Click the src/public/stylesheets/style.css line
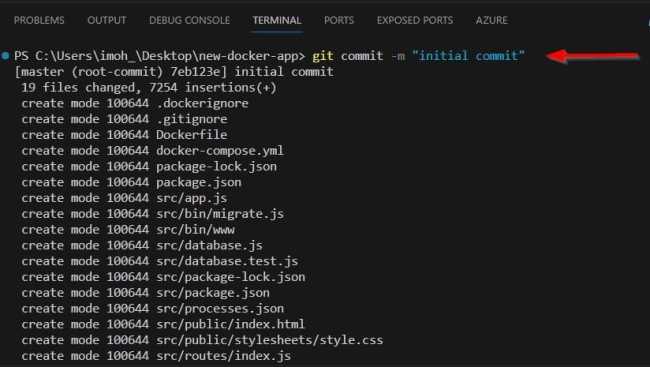The image size is (650, 367). click(202, 340)
